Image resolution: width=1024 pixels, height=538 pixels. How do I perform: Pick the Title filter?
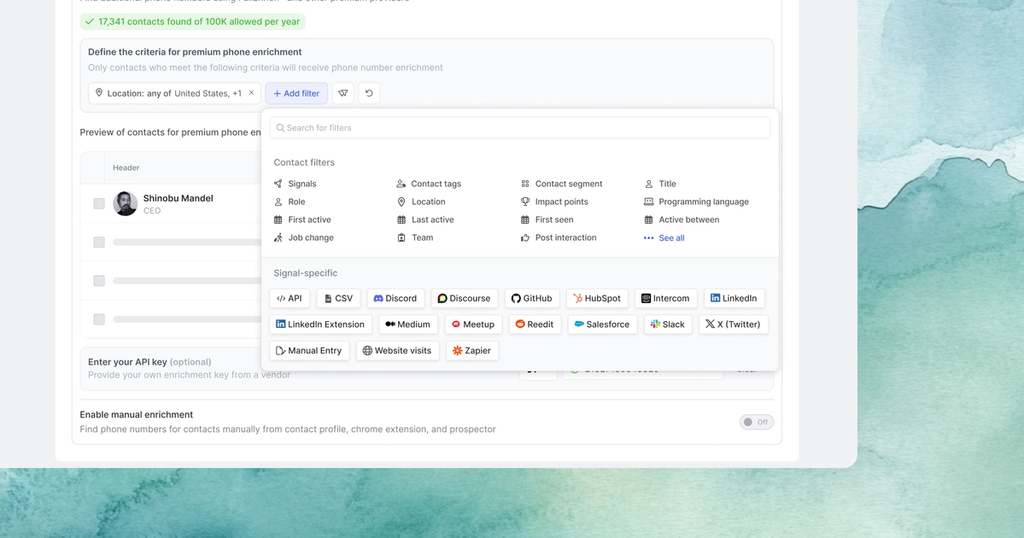(x=660, y=184)
